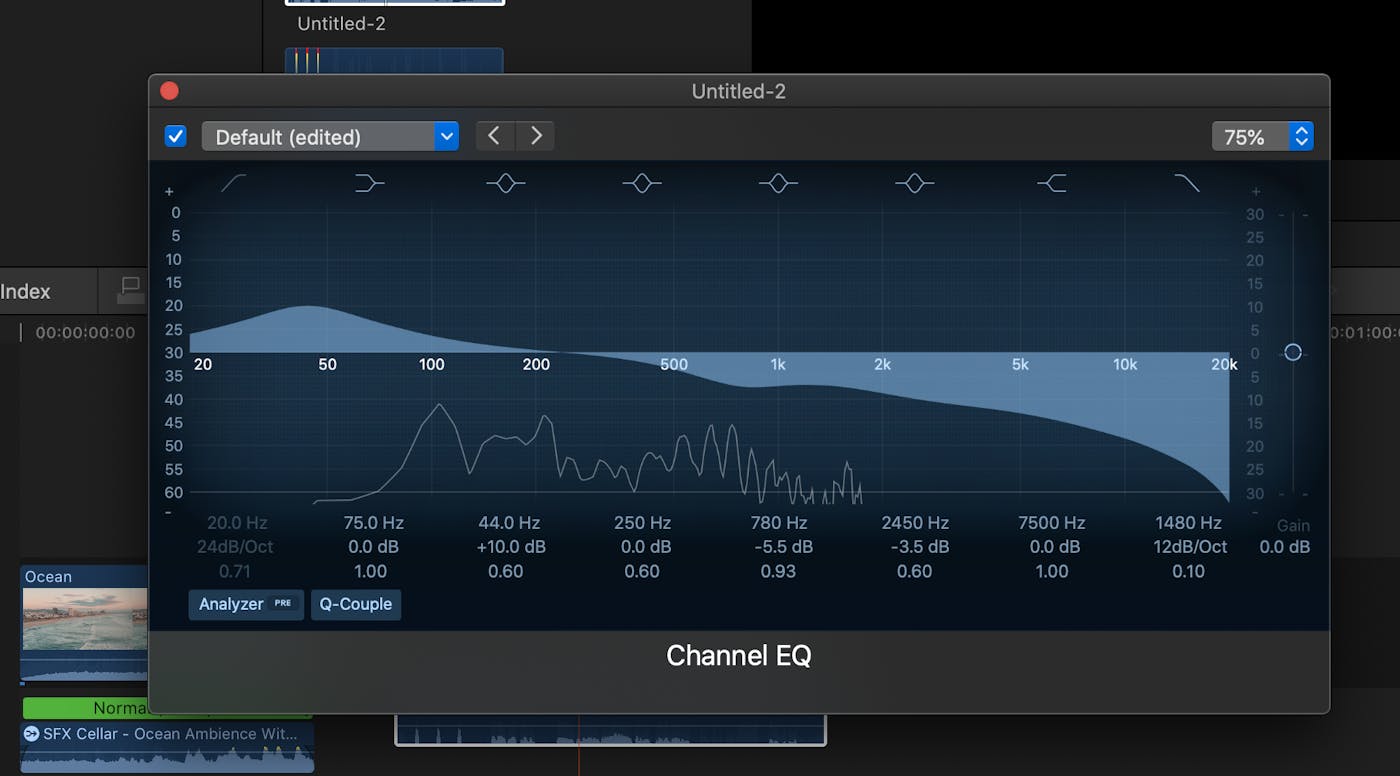Toggle the low-cut filter band icon
1400x776 pixels.
pyautogui.click(x=233, y=183)
